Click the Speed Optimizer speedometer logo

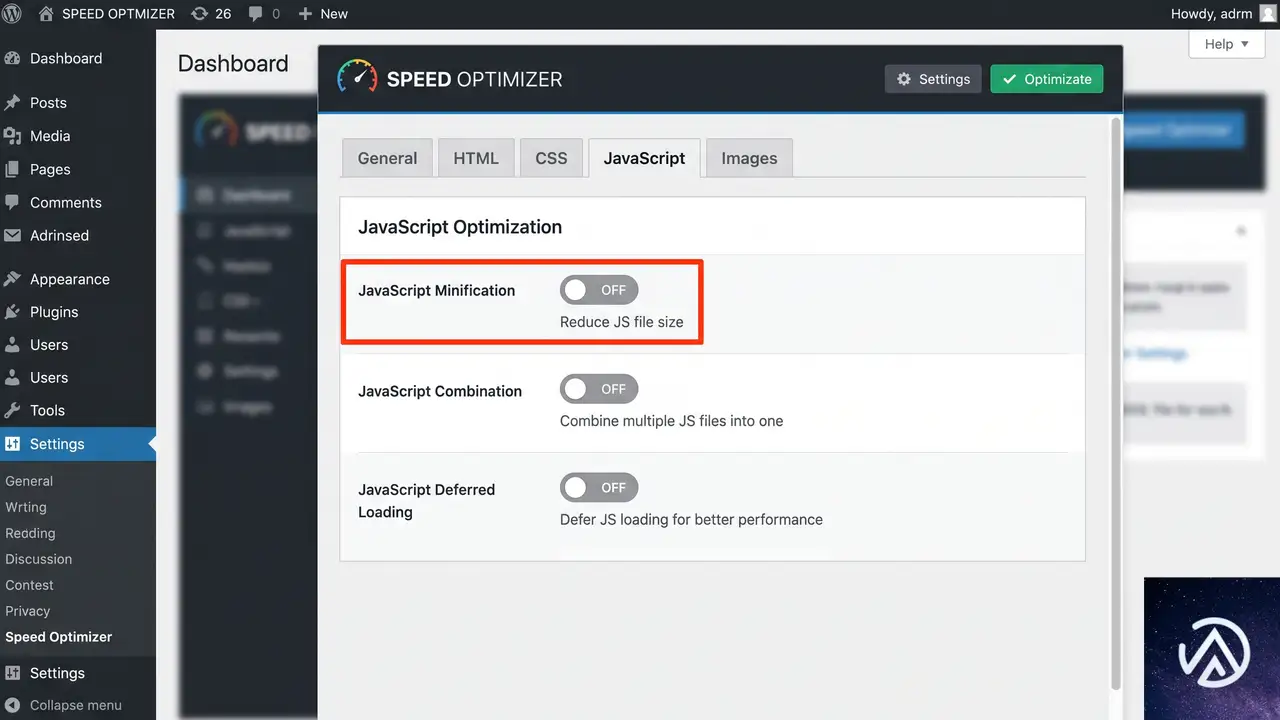click(x=357, y=78)
